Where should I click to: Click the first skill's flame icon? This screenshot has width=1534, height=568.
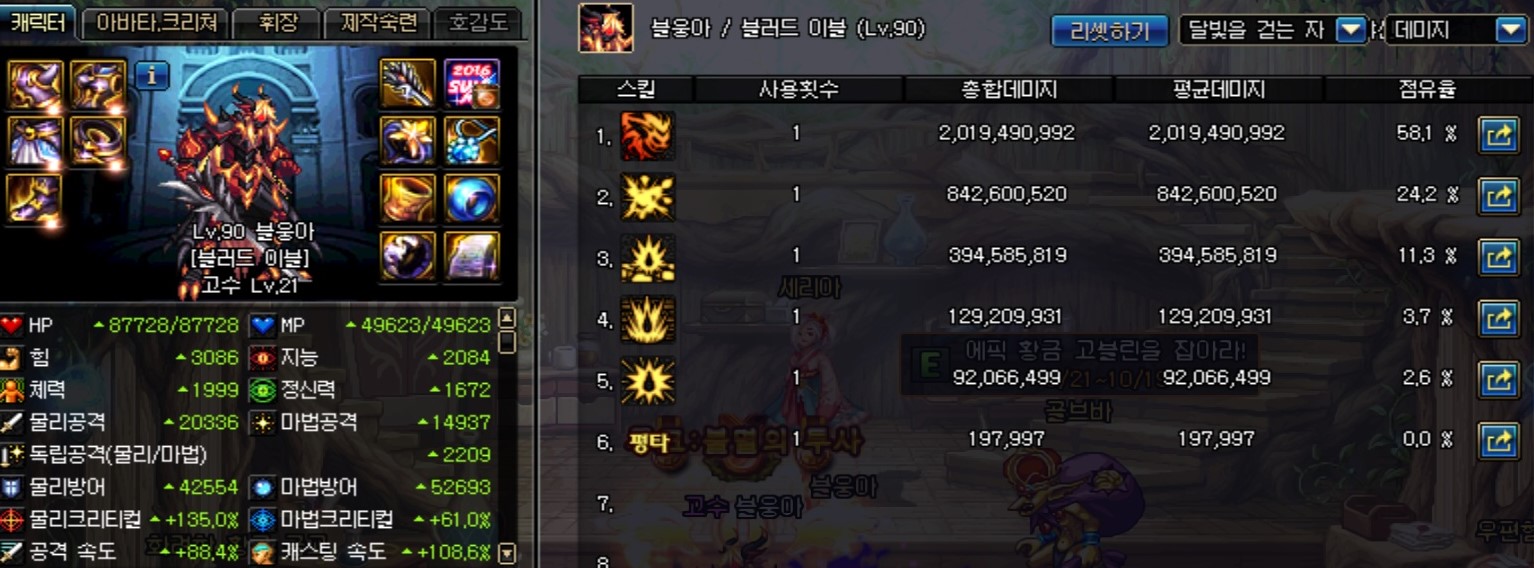point(647,135)
